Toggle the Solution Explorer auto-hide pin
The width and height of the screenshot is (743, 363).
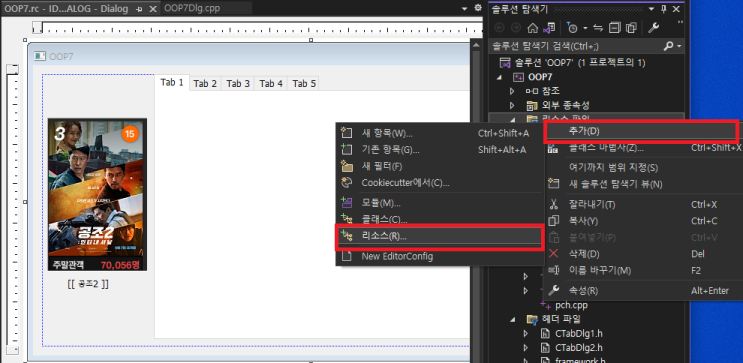664,9
